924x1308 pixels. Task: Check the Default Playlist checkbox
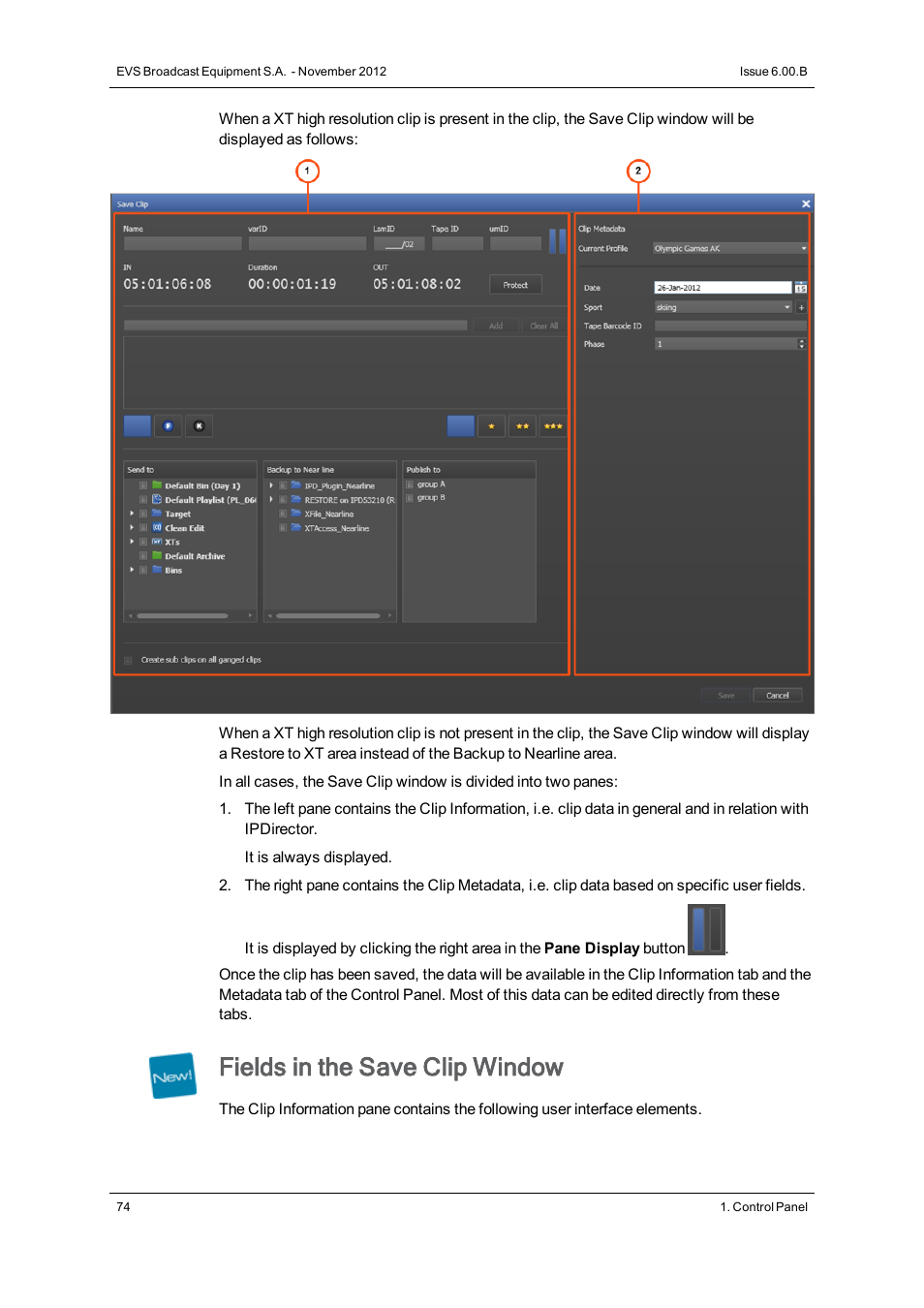pyautogui.click(x=143, y=500)
